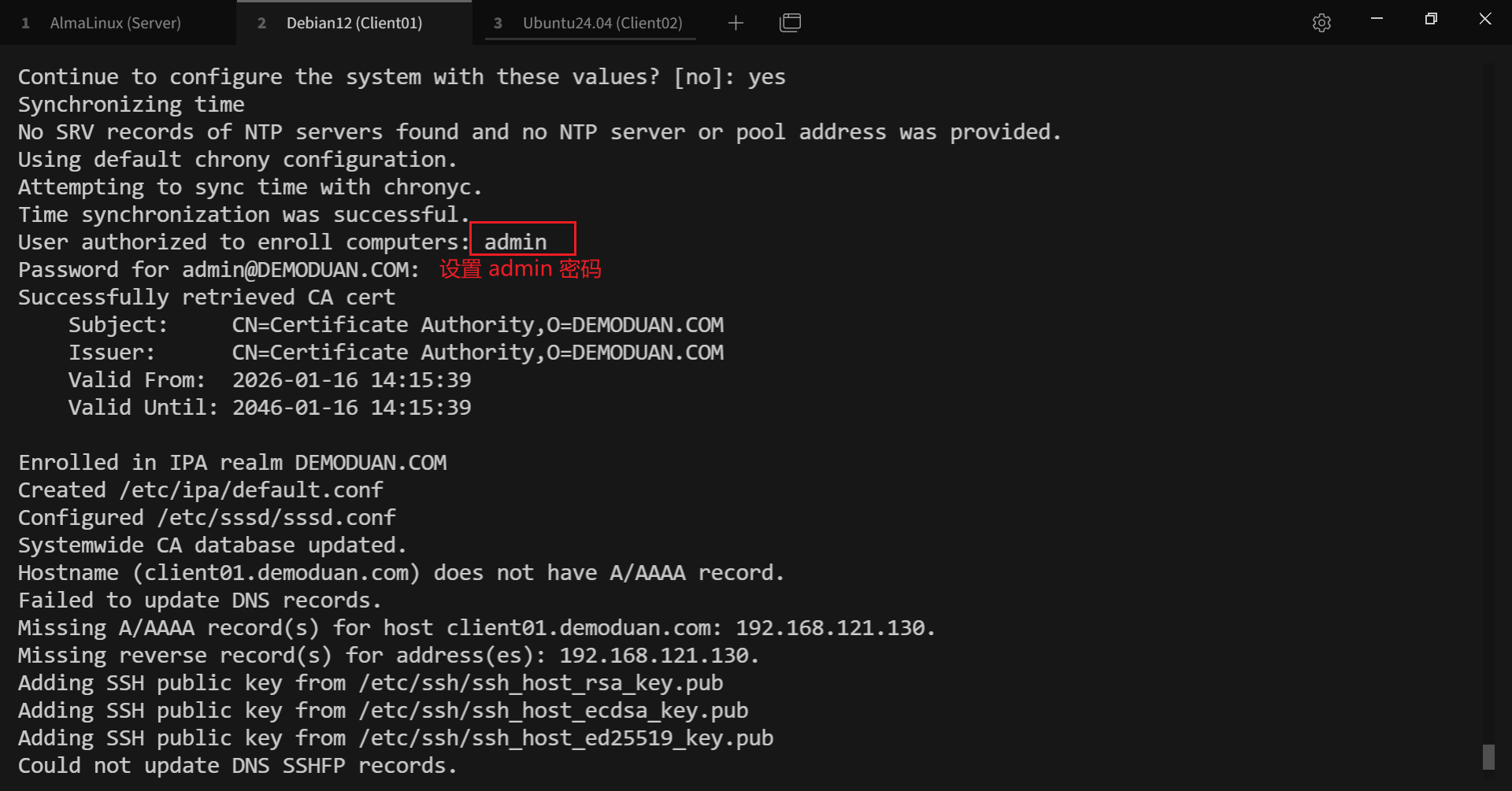This screenshot has width=1512, height=791.
Task: Restore down the terminal window
Action: 1431,19
